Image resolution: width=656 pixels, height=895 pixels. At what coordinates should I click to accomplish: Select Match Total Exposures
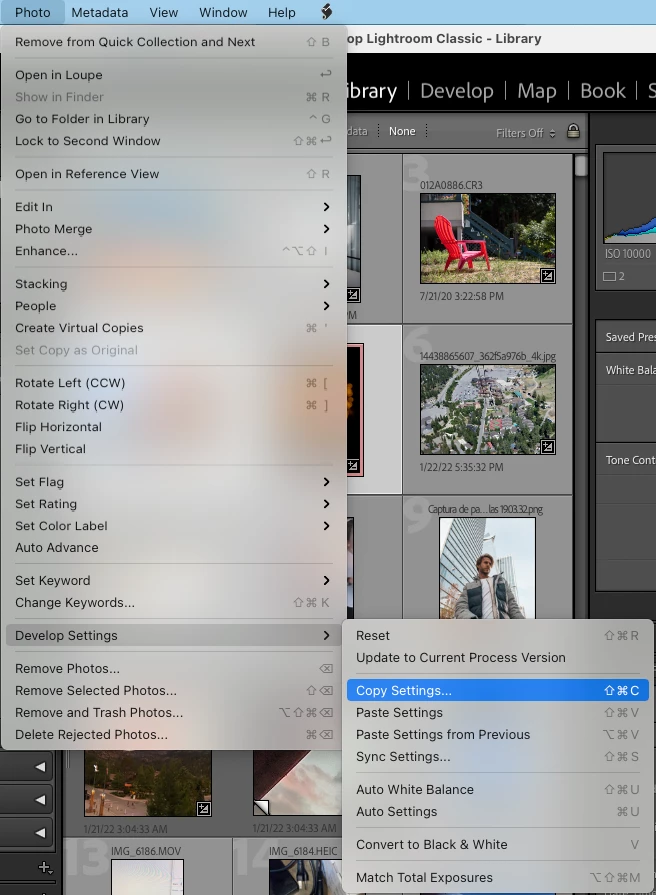point(497,877)
